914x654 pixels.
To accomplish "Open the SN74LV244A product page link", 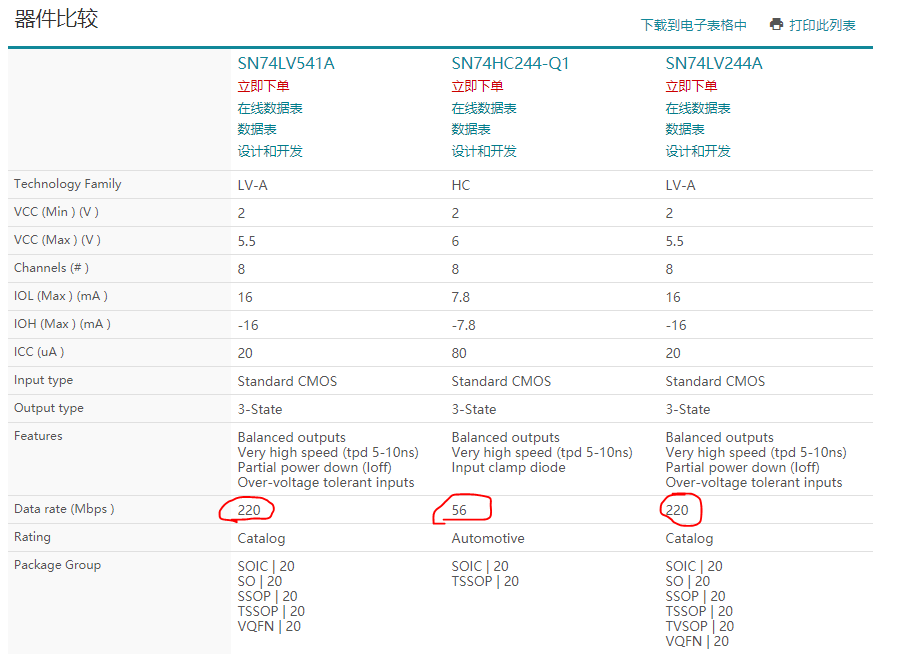I will click(x=713, y=64).
